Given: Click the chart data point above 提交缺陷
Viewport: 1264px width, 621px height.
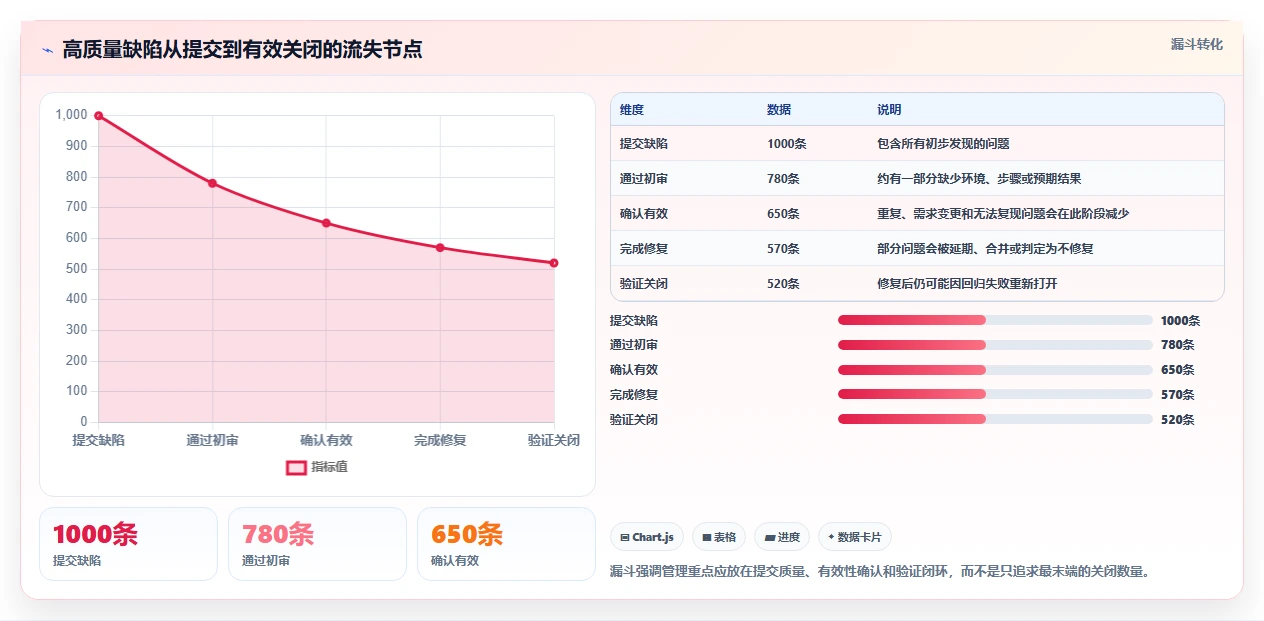Looking at the screenshot, I should click(x=99, y=116).
